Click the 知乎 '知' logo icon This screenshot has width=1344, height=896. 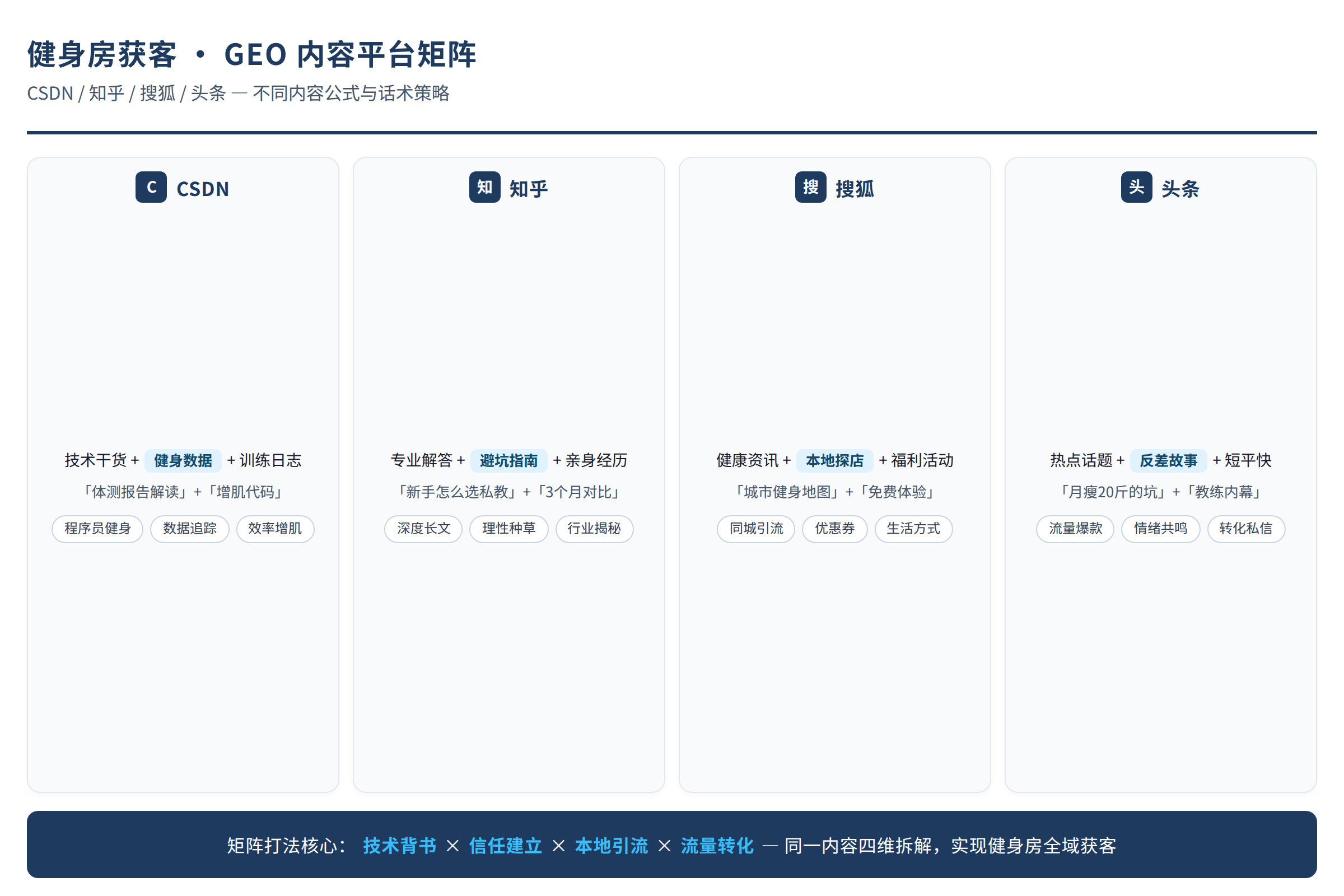click(x=484, y=187)
